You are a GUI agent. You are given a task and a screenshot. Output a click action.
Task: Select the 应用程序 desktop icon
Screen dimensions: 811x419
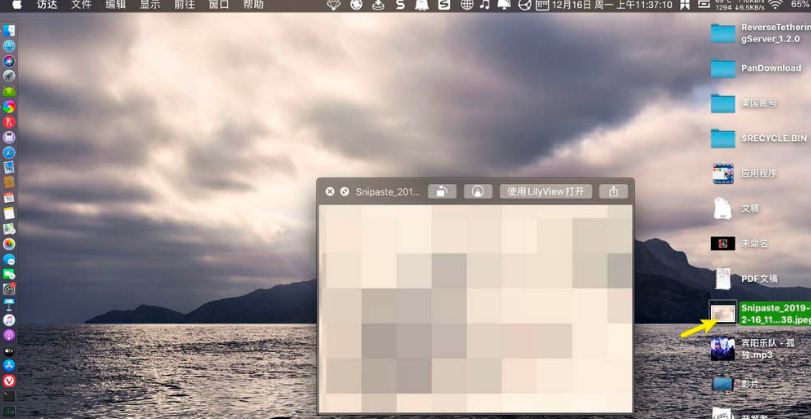tap(723, 174)
